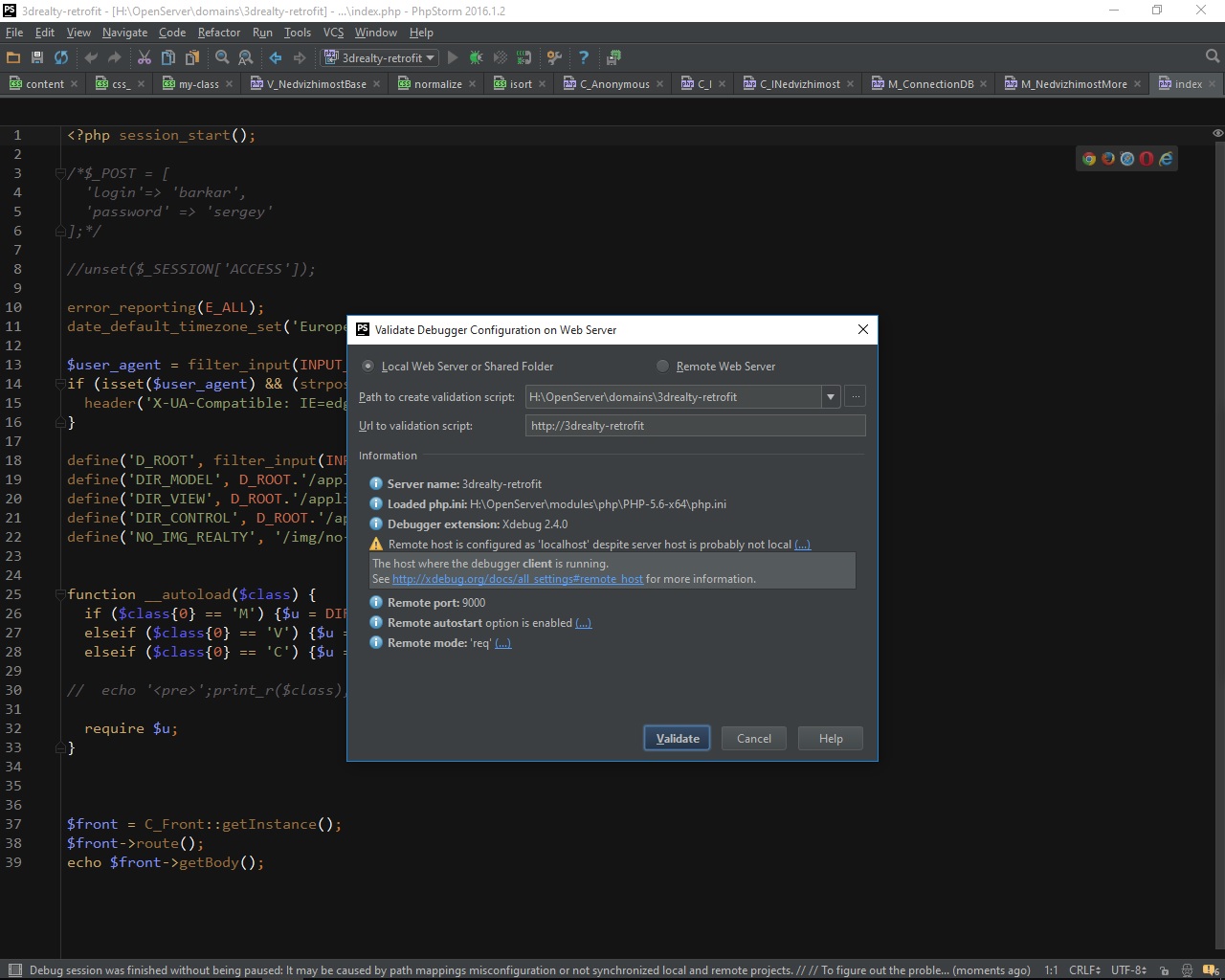1225x980 pixels.
Task: Open the 3drealty-retrofit run configuration dropdown
Action: click(380, 57)
